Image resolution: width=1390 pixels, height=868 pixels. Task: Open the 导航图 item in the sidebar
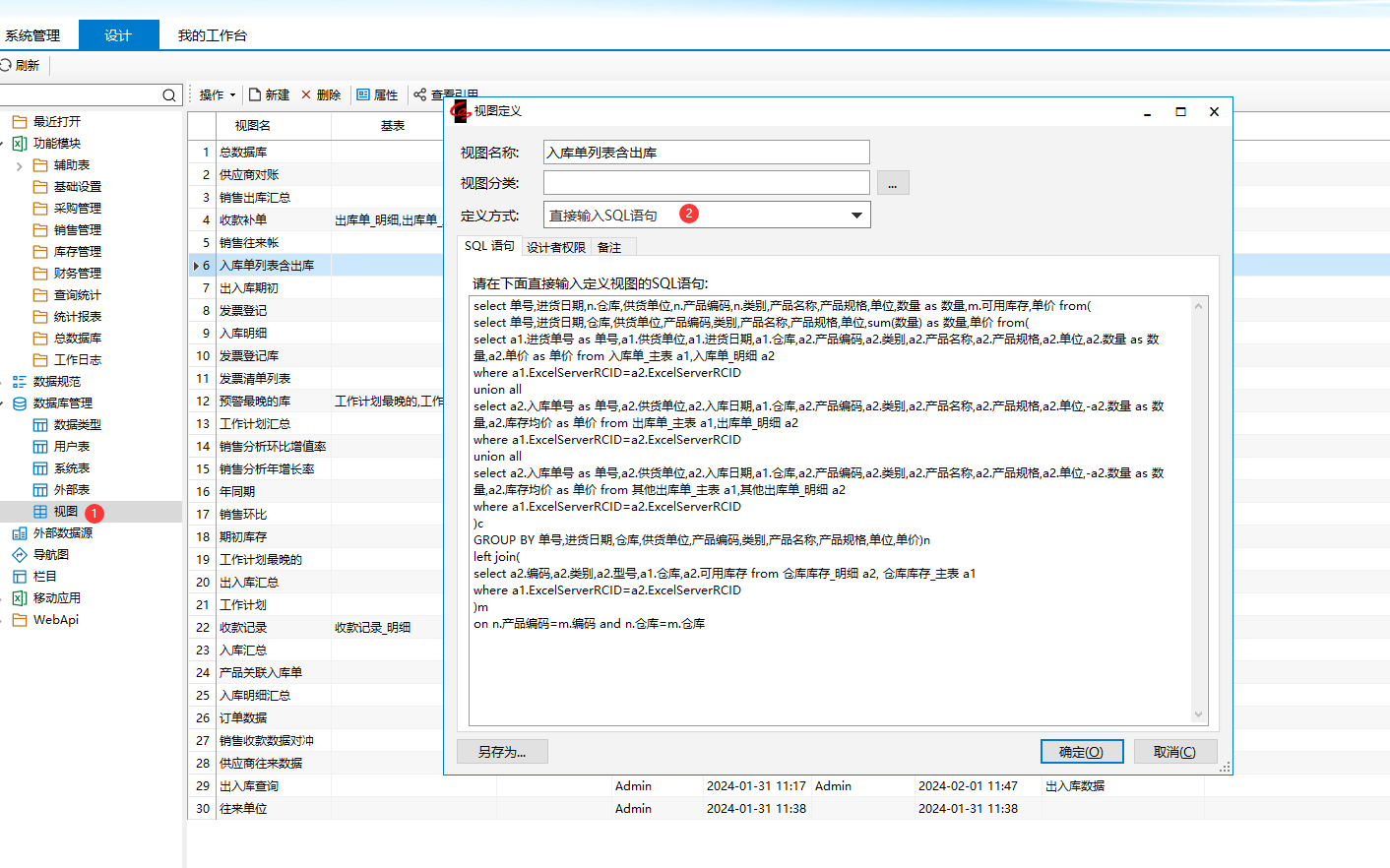50,555
